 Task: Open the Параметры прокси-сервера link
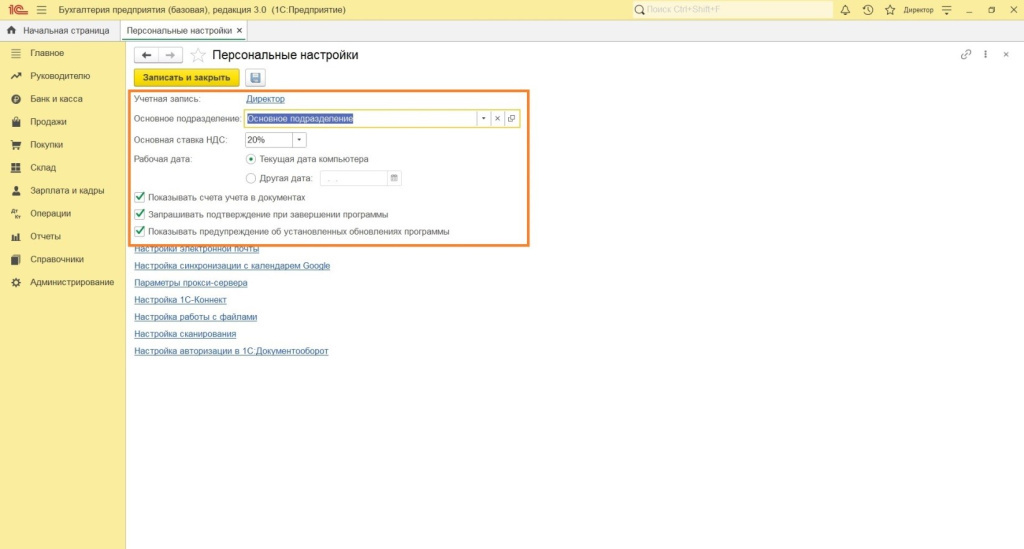190,283
